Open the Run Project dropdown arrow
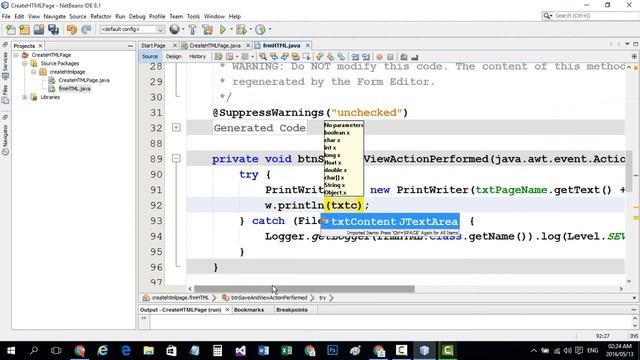640x360 pixels. click(231, 29)
